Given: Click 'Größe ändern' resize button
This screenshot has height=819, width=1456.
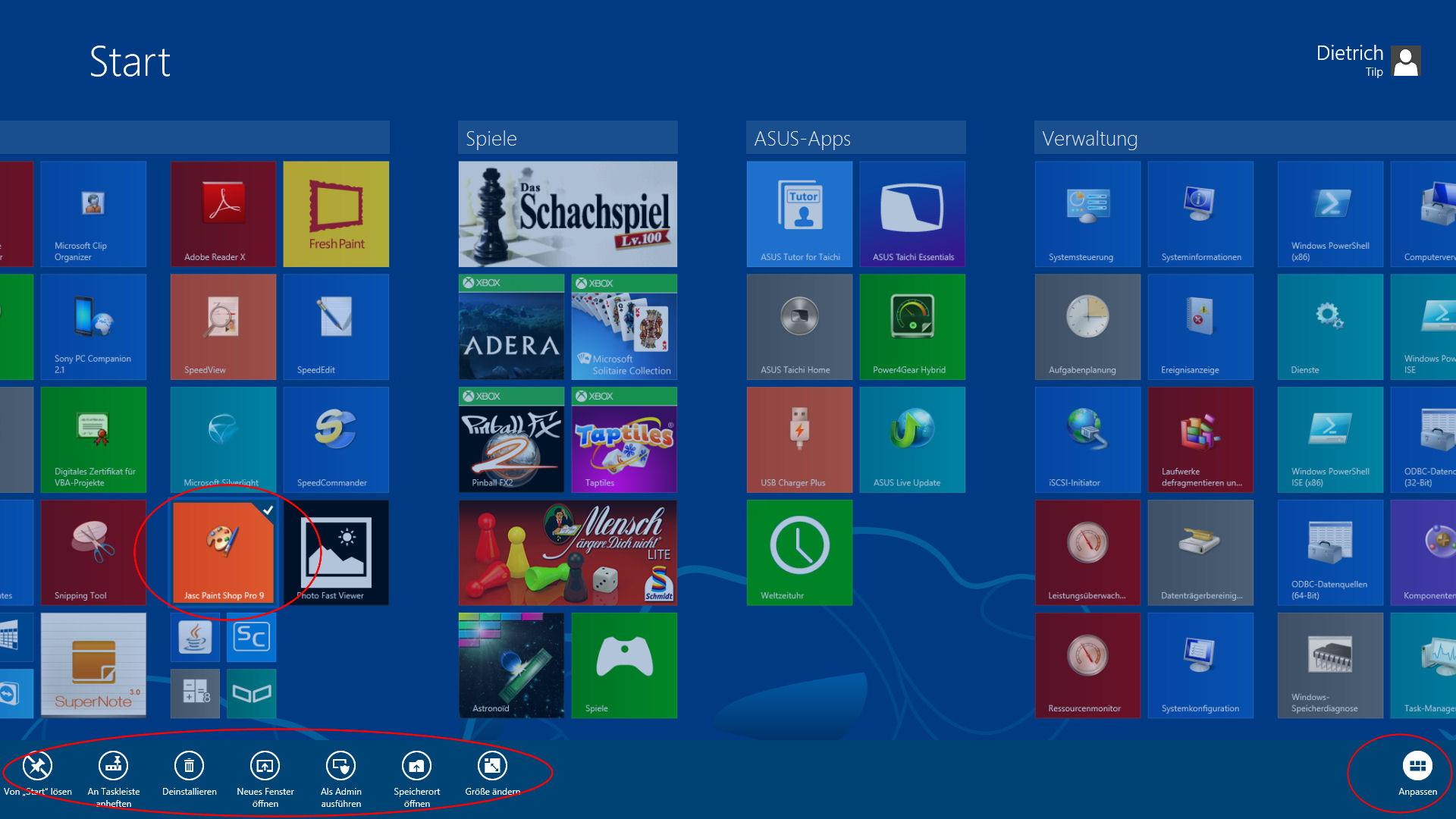Looking at the screenshot, I should [x=492, y=766].
